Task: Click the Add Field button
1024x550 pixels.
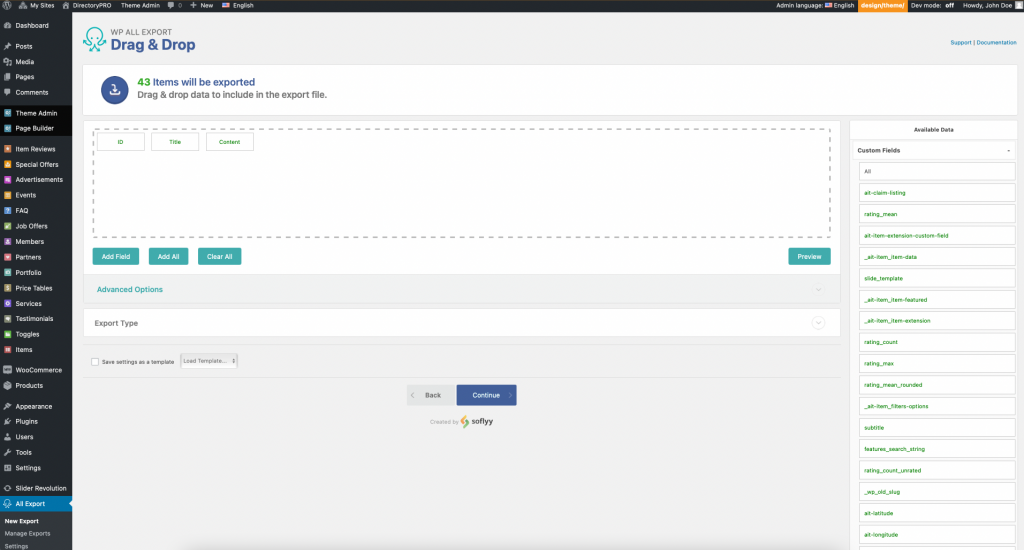Action: (116, 256)
